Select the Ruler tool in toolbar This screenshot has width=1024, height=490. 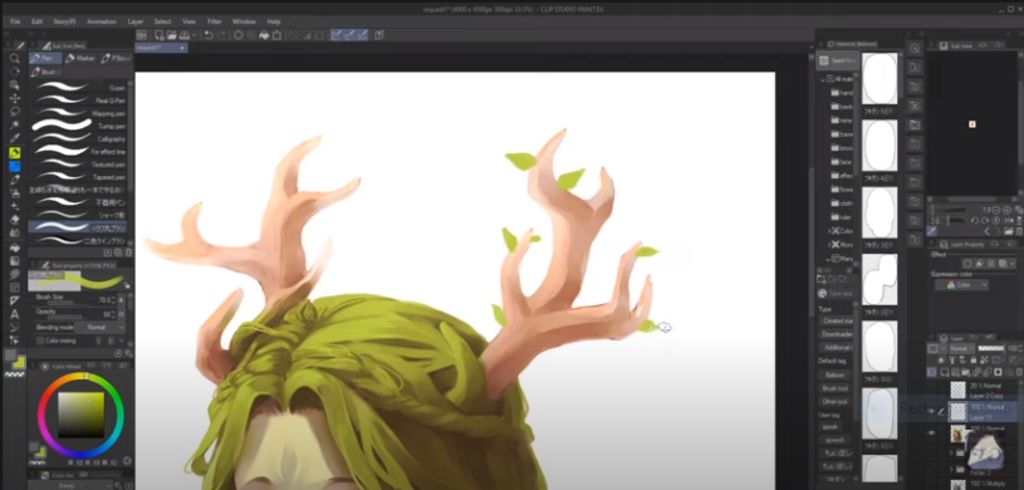point(14,301)
